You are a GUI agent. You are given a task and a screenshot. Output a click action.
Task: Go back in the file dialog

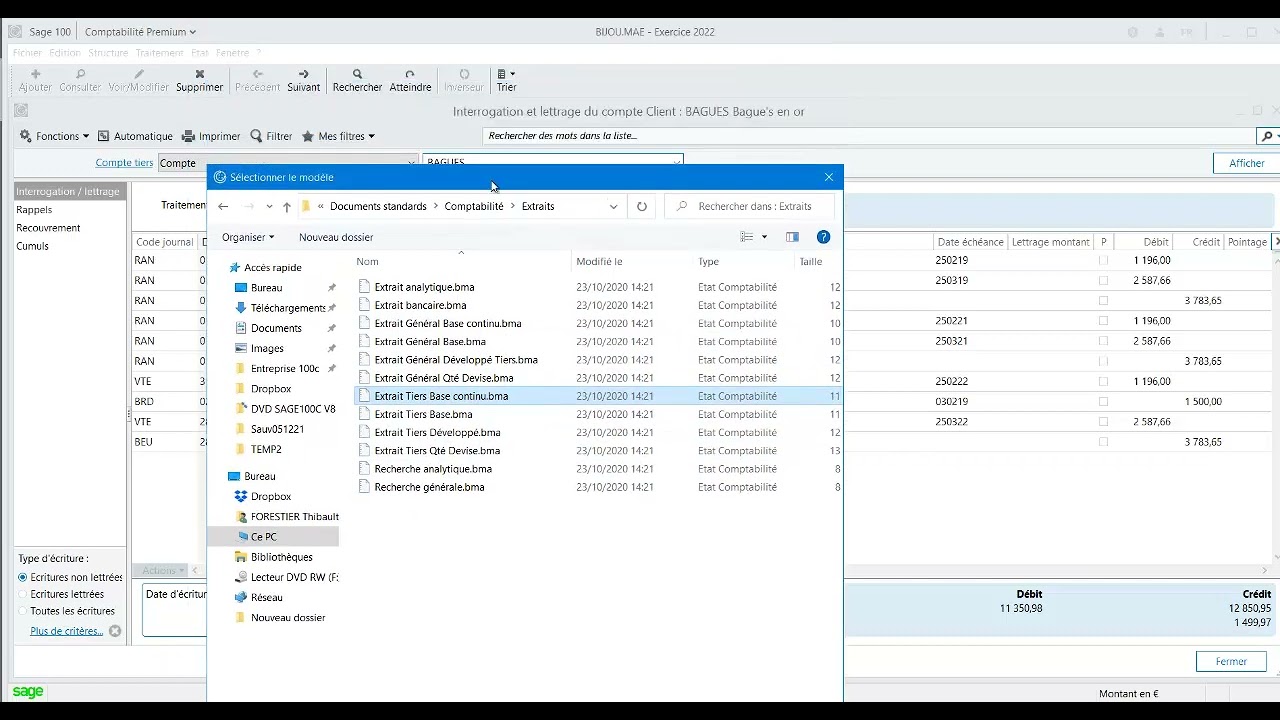click(x=223, y=207)
